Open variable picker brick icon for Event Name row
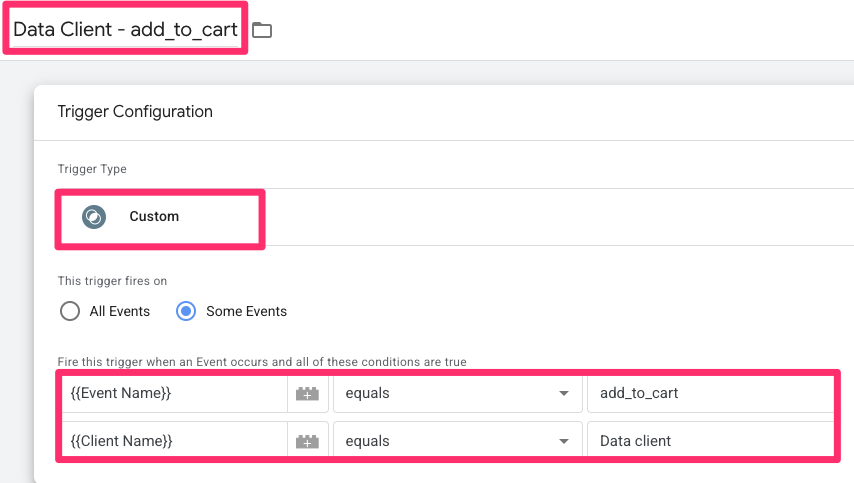854x483 pixels. click(307, 394)
